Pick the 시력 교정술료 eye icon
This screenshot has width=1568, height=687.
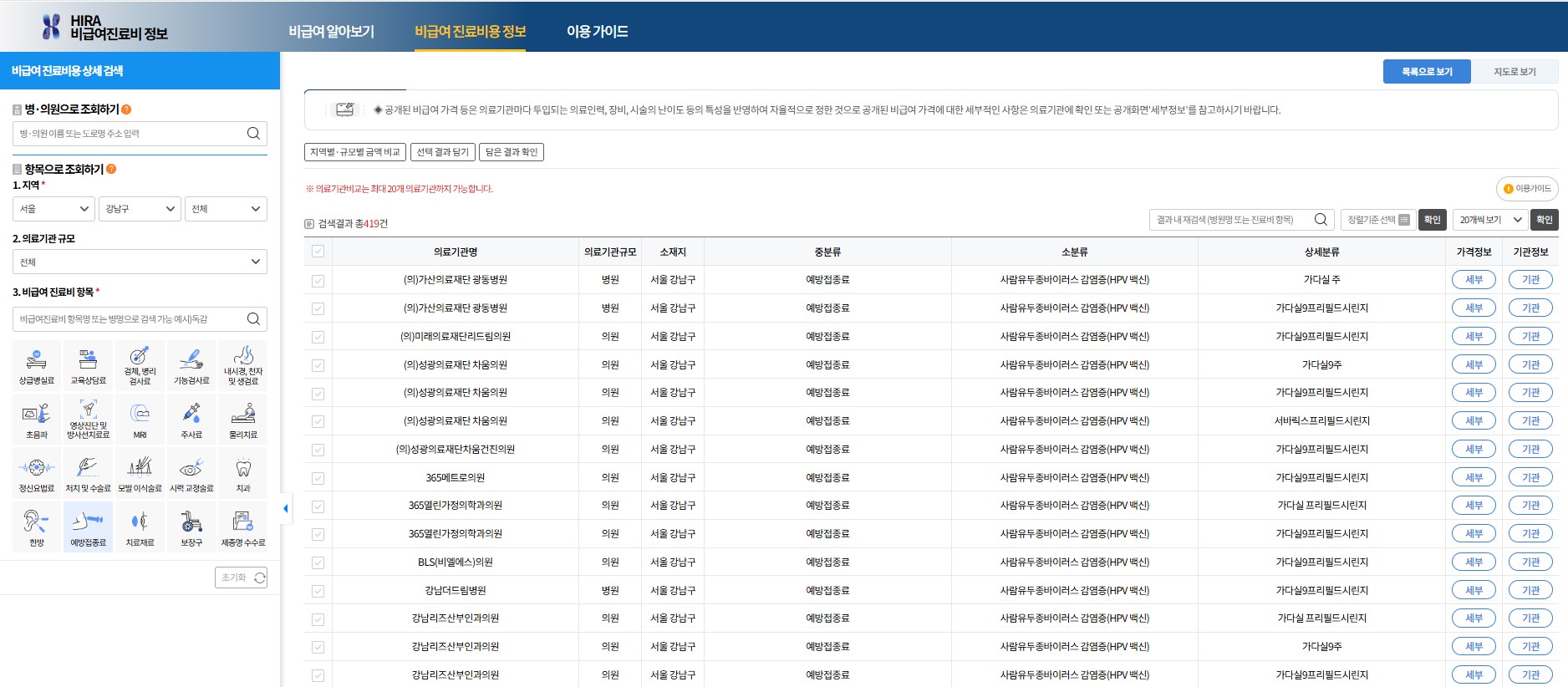(191, 473)
